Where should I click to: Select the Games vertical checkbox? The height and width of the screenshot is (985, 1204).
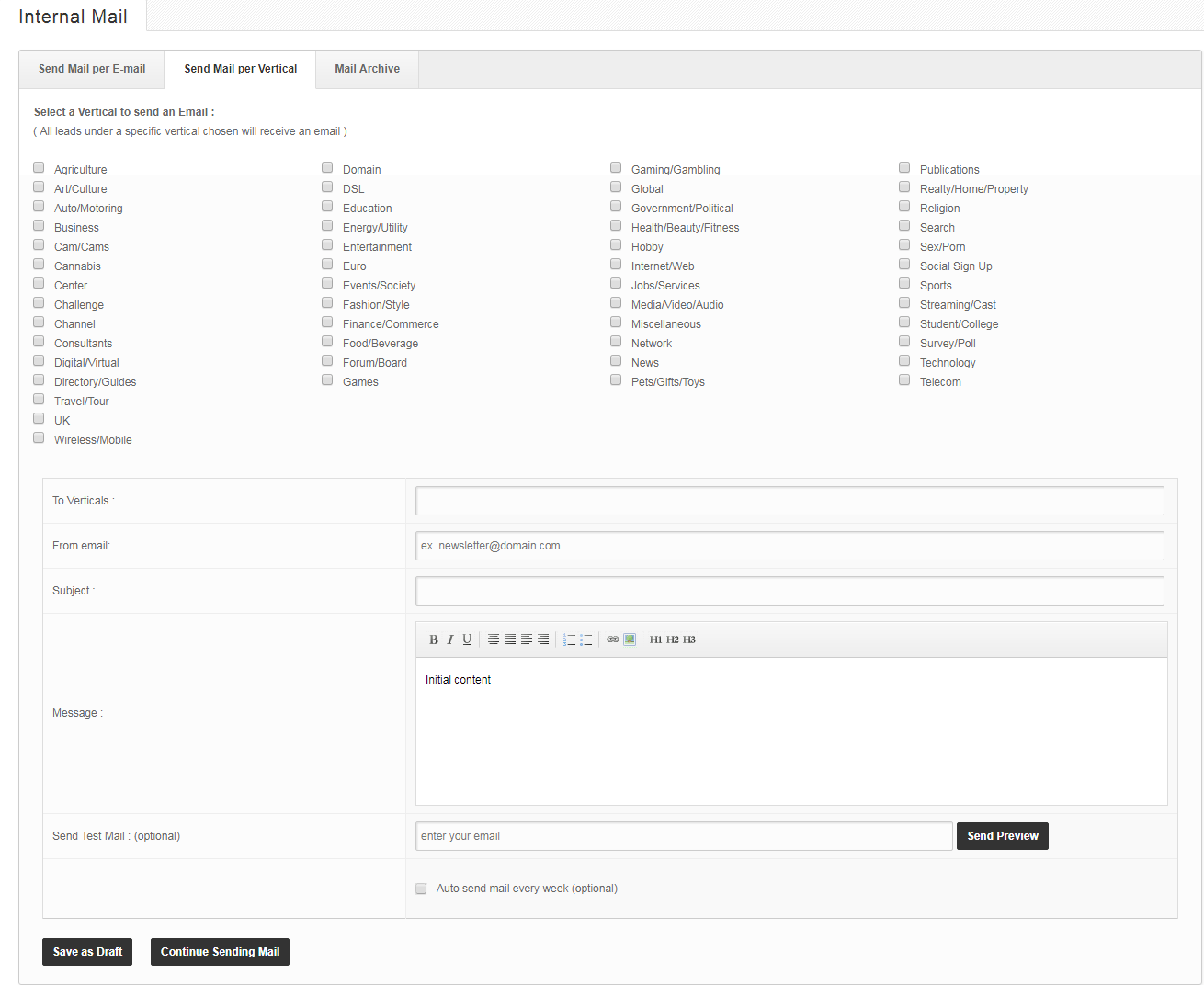(x=327, y=379)
